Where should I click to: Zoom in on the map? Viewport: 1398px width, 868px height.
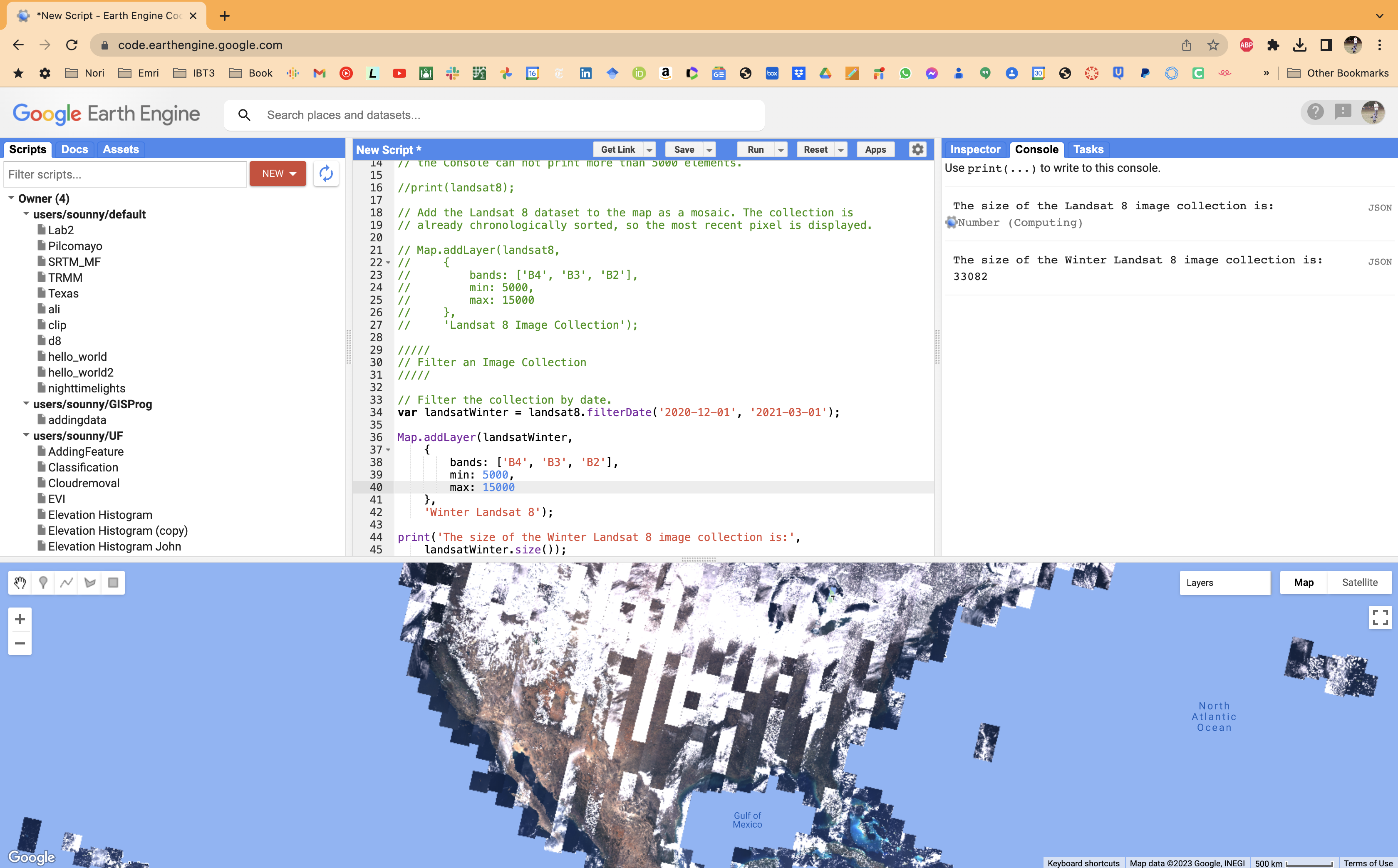pos(20,620)
